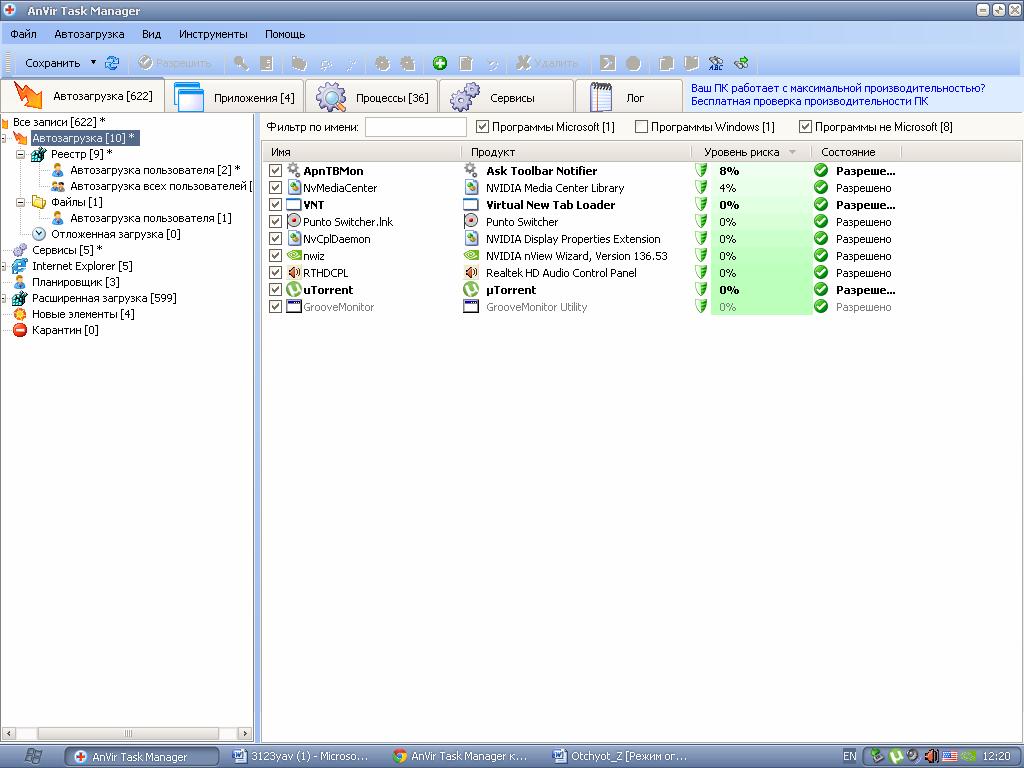1024x768 pixels.
Task: Uncheck the uTorrent startup entry checkbox
Action: (276, 289)
